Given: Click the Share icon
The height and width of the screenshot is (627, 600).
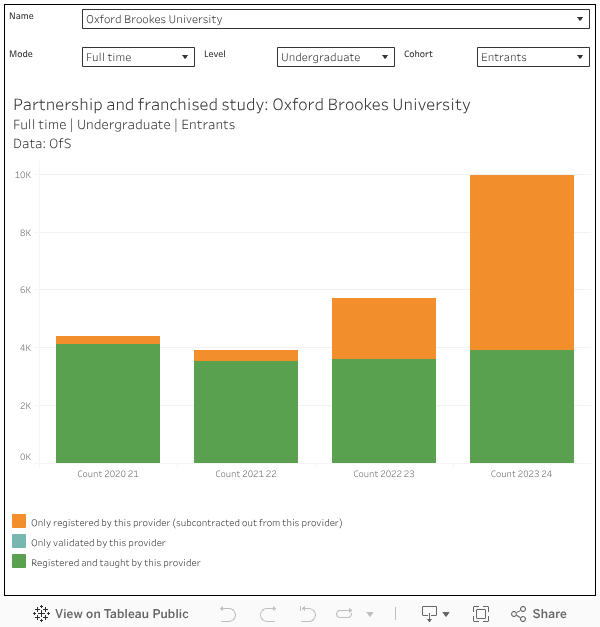Looking at the screenshot, I should tap(539, 614).
